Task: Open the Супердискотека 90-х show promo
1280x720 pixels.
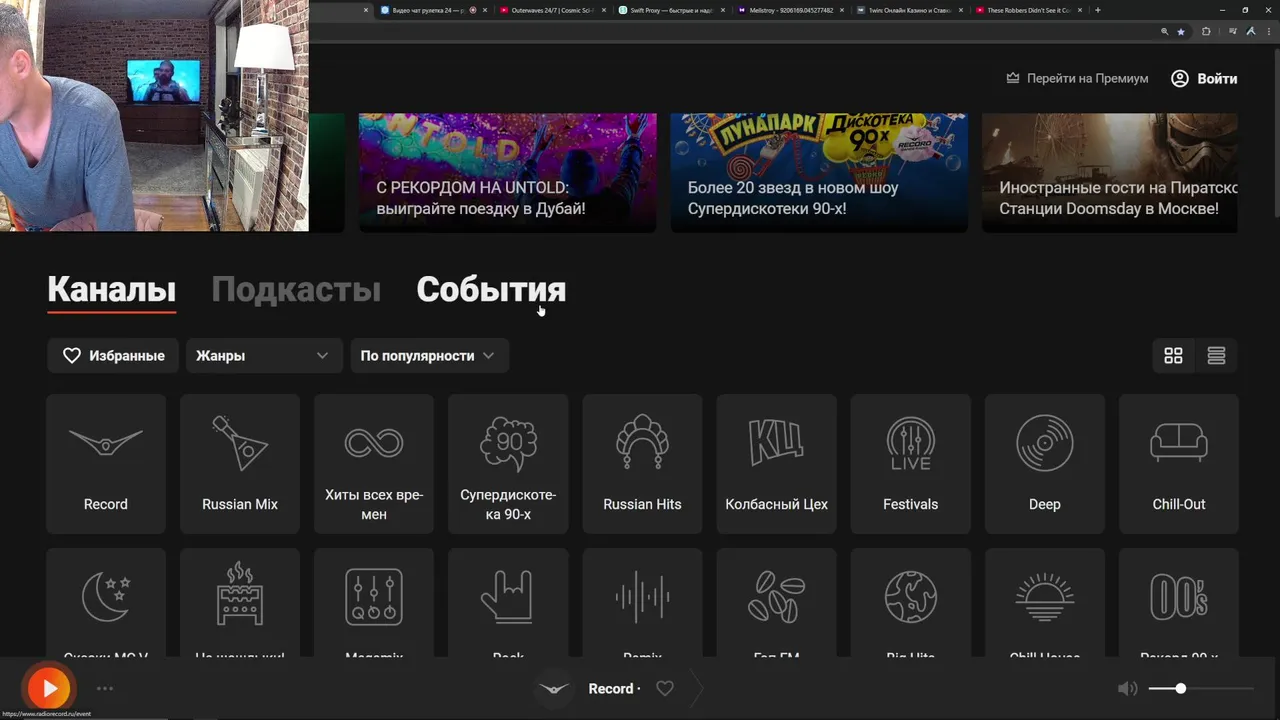Action: pyautogui.click(x=819, y=173)
